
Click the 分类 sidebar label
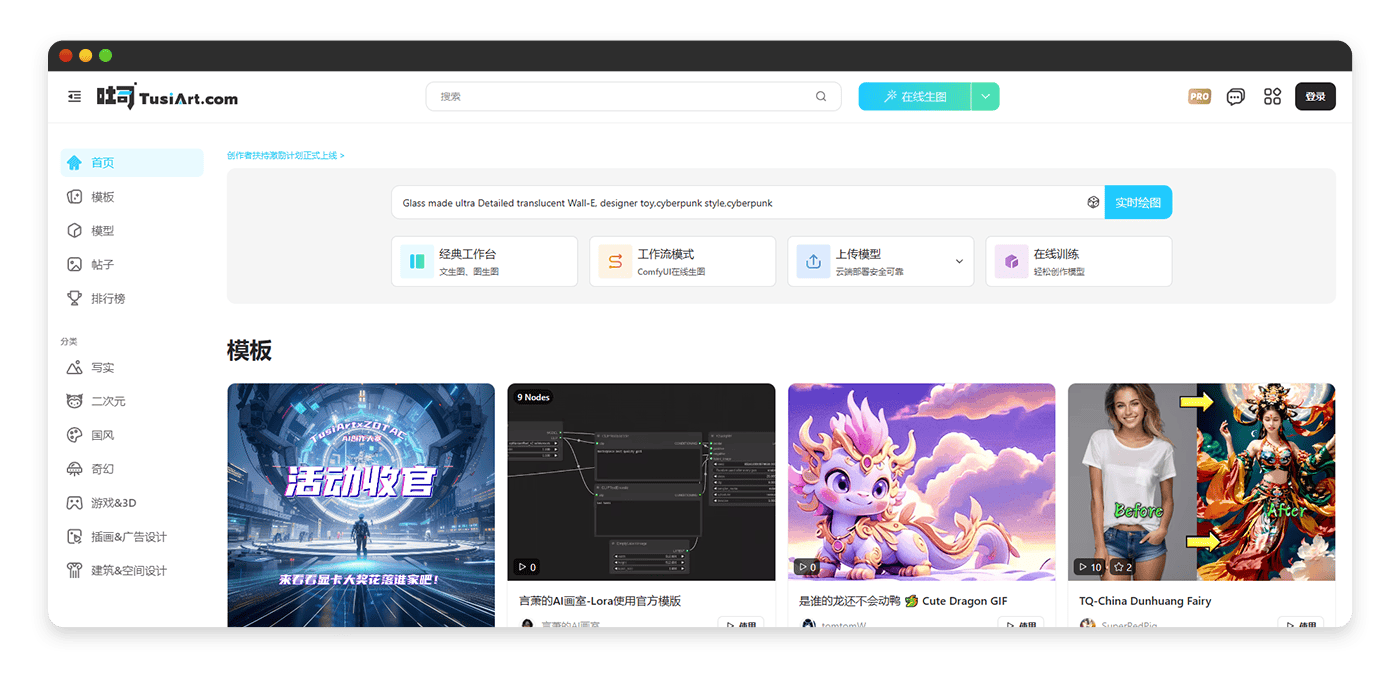pos(69,342)
